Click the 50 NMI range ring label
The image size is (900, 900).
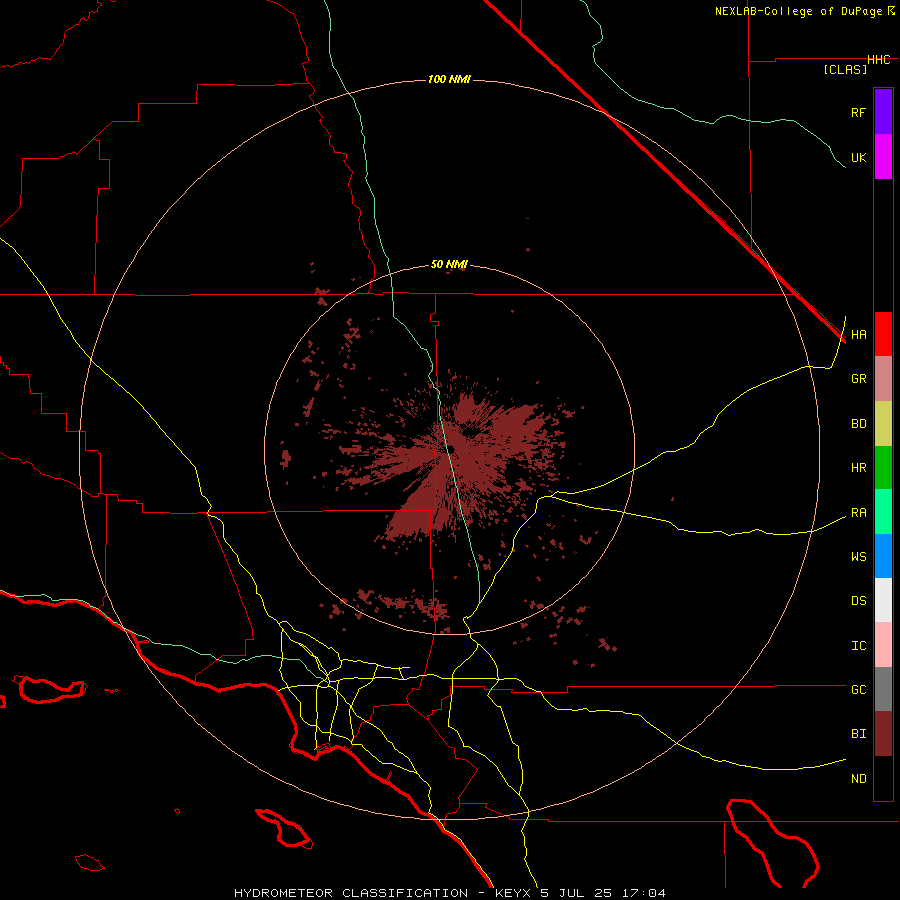[x=449, y=265]
